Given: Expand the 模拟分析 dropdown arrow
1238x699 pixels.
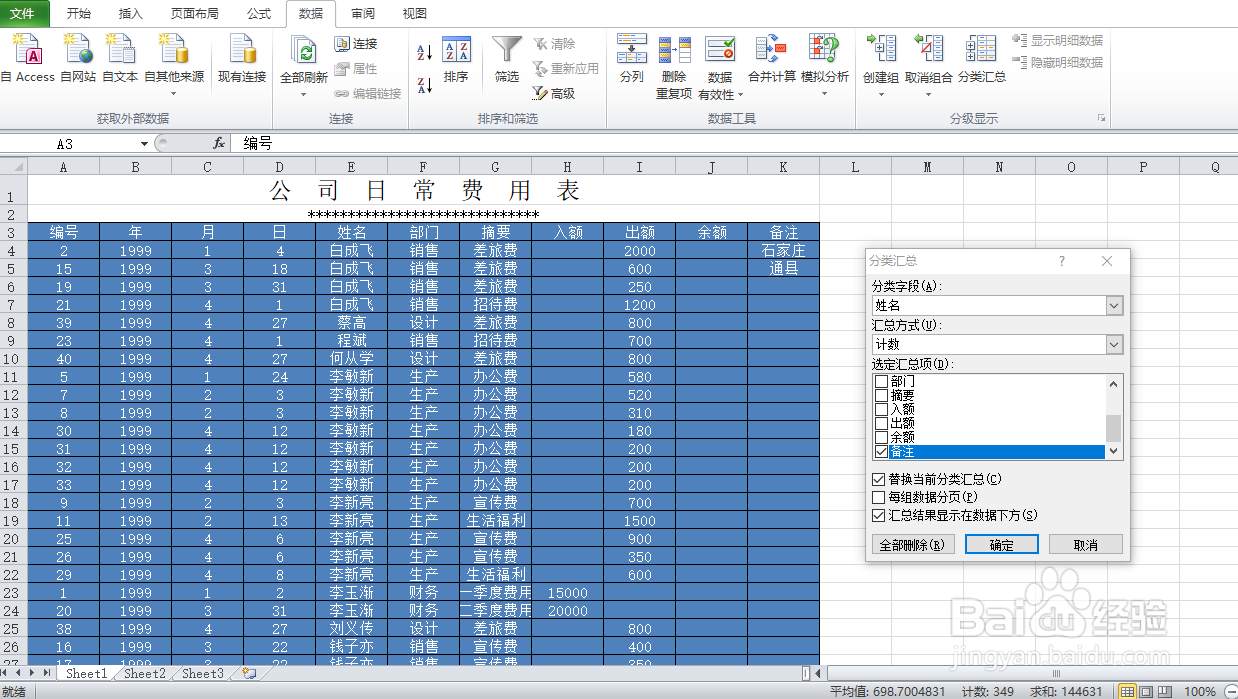Looking at the screenshot, I should 824,93.
